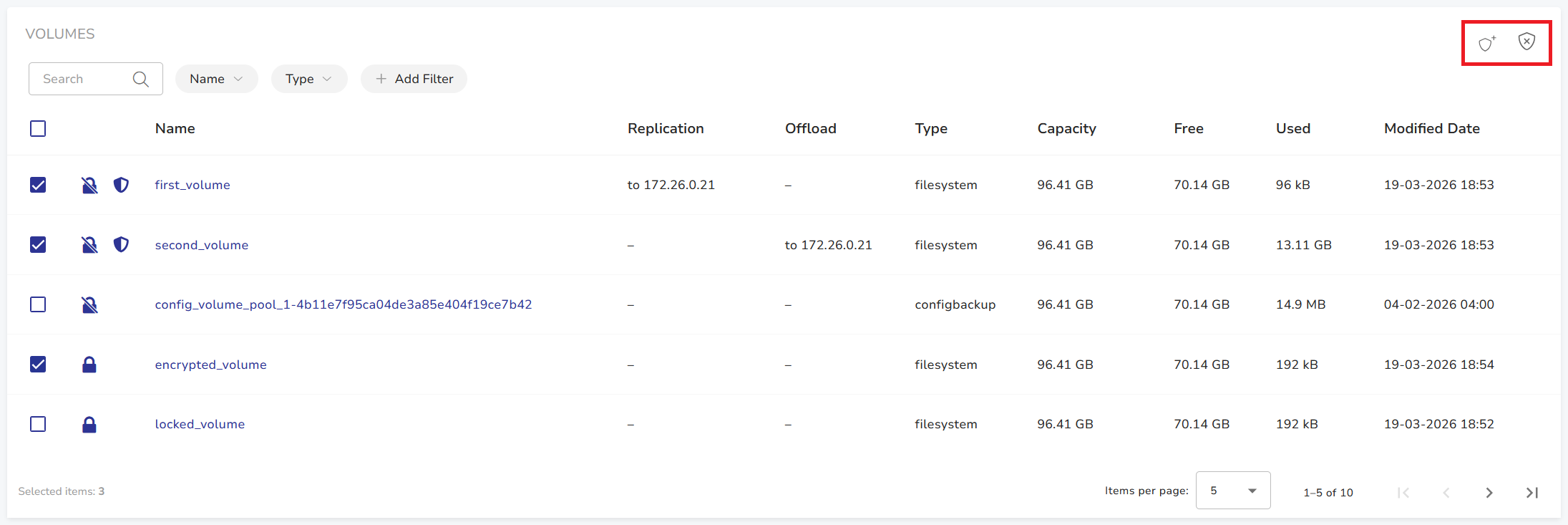Click the crossed-lock icon on the config_volume row
Image resolution: width=1568 pixels, height=525 pixels.
point(89,305)
